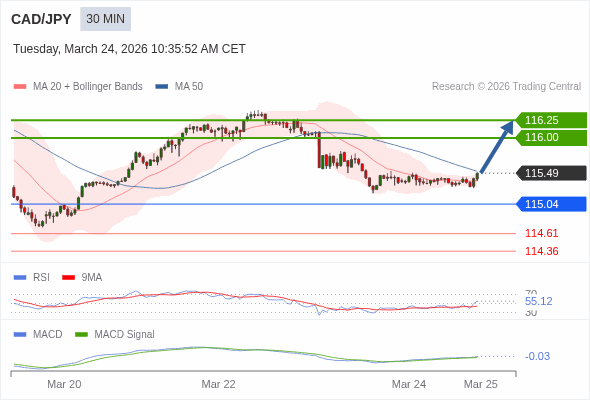Click the 116.25 green resistance label
The image size is (590, 400).
pyautogui.click(x=552, y=120)
